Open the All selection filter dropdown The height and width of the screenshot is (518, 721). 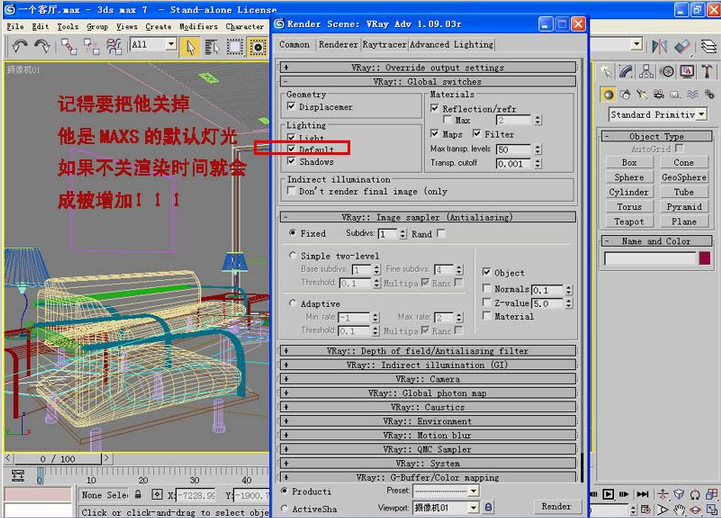(171, 44)
